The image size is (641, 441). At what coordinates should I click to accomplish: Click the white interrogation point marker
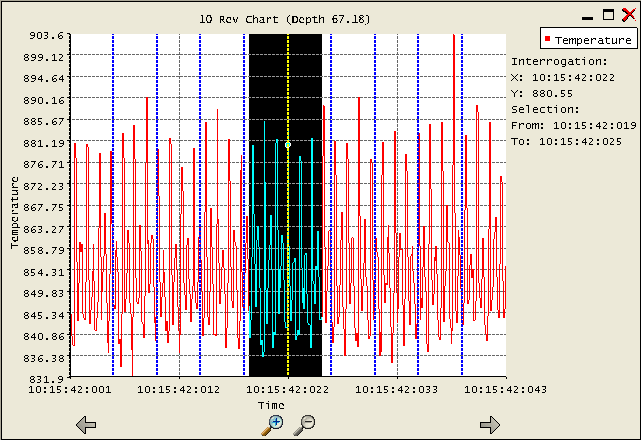[x=288, y=145]
